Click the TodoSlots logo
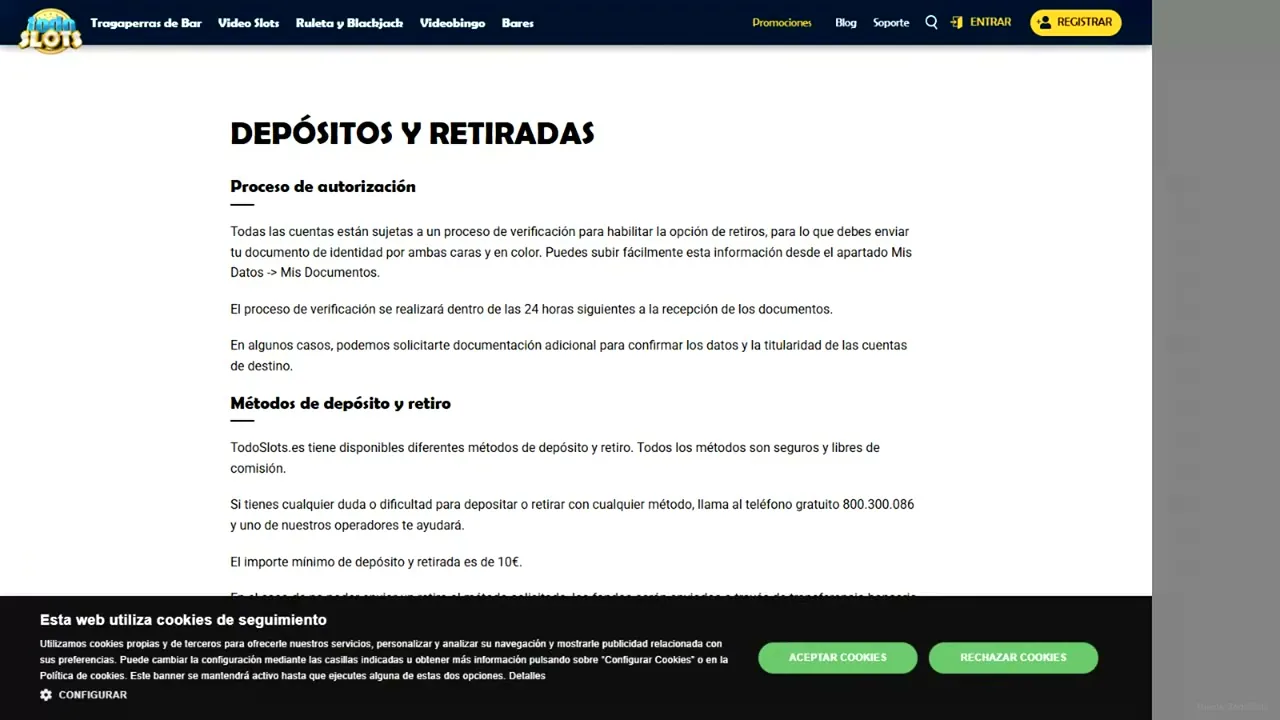 50,30
